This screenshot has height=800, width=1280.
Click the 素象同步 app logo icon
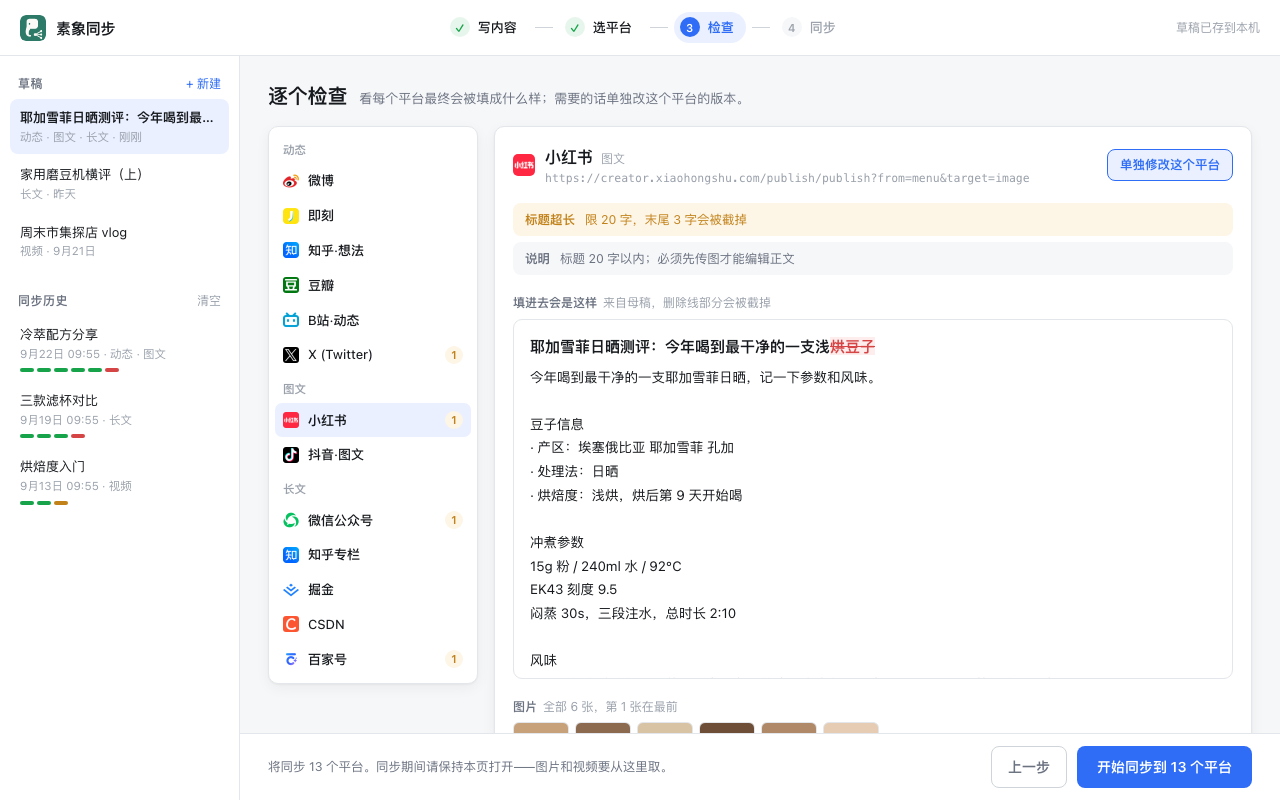33,28
